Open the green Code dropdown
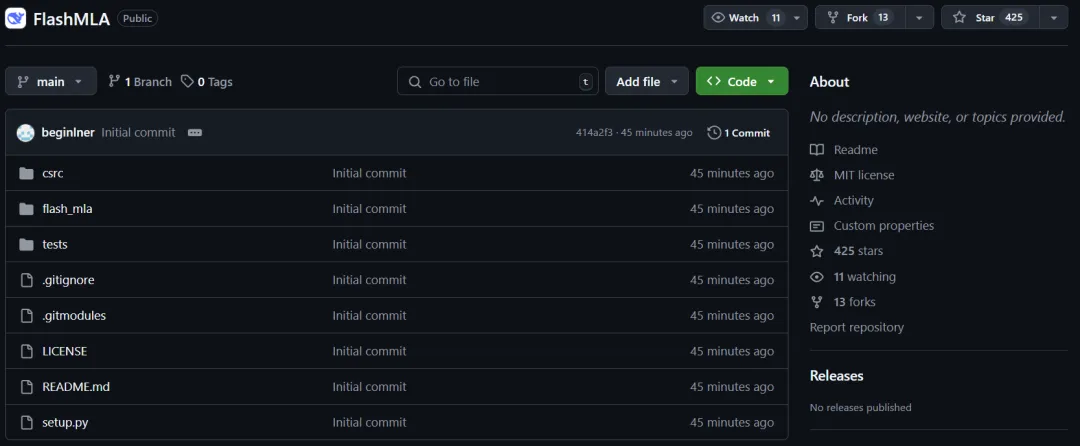 [742, 81]
